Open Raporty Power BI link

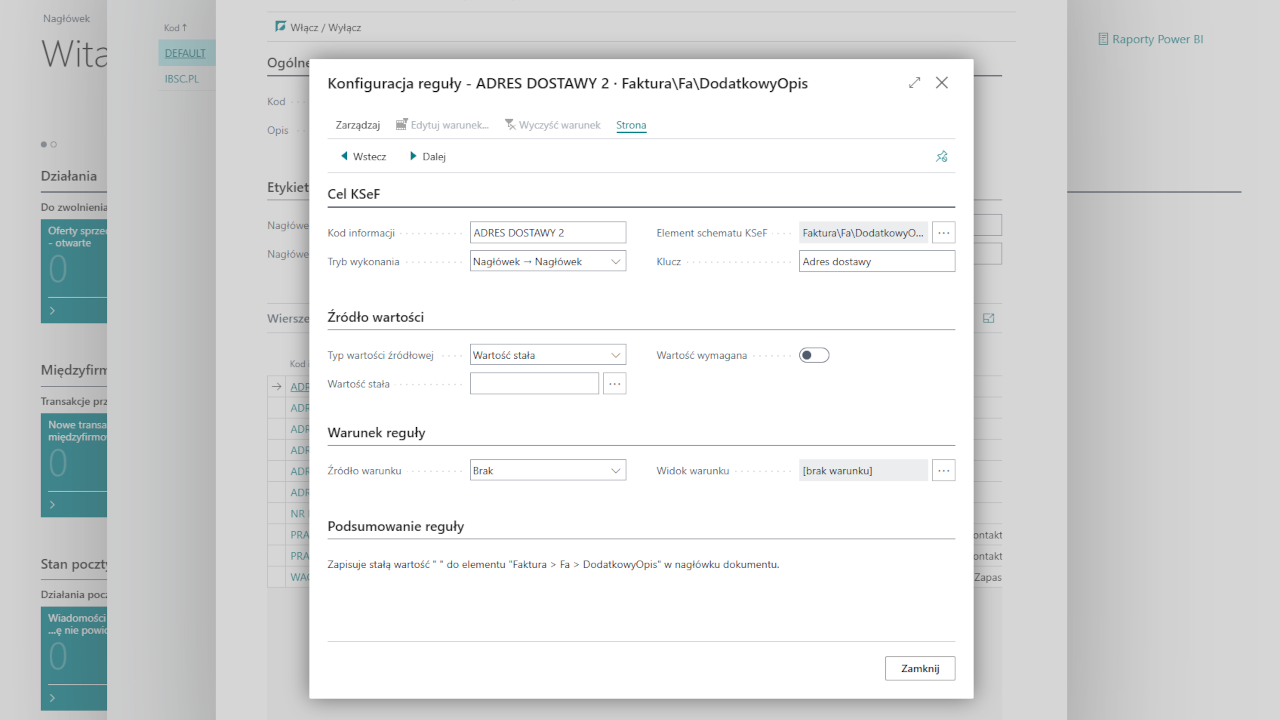[1150, 39]
